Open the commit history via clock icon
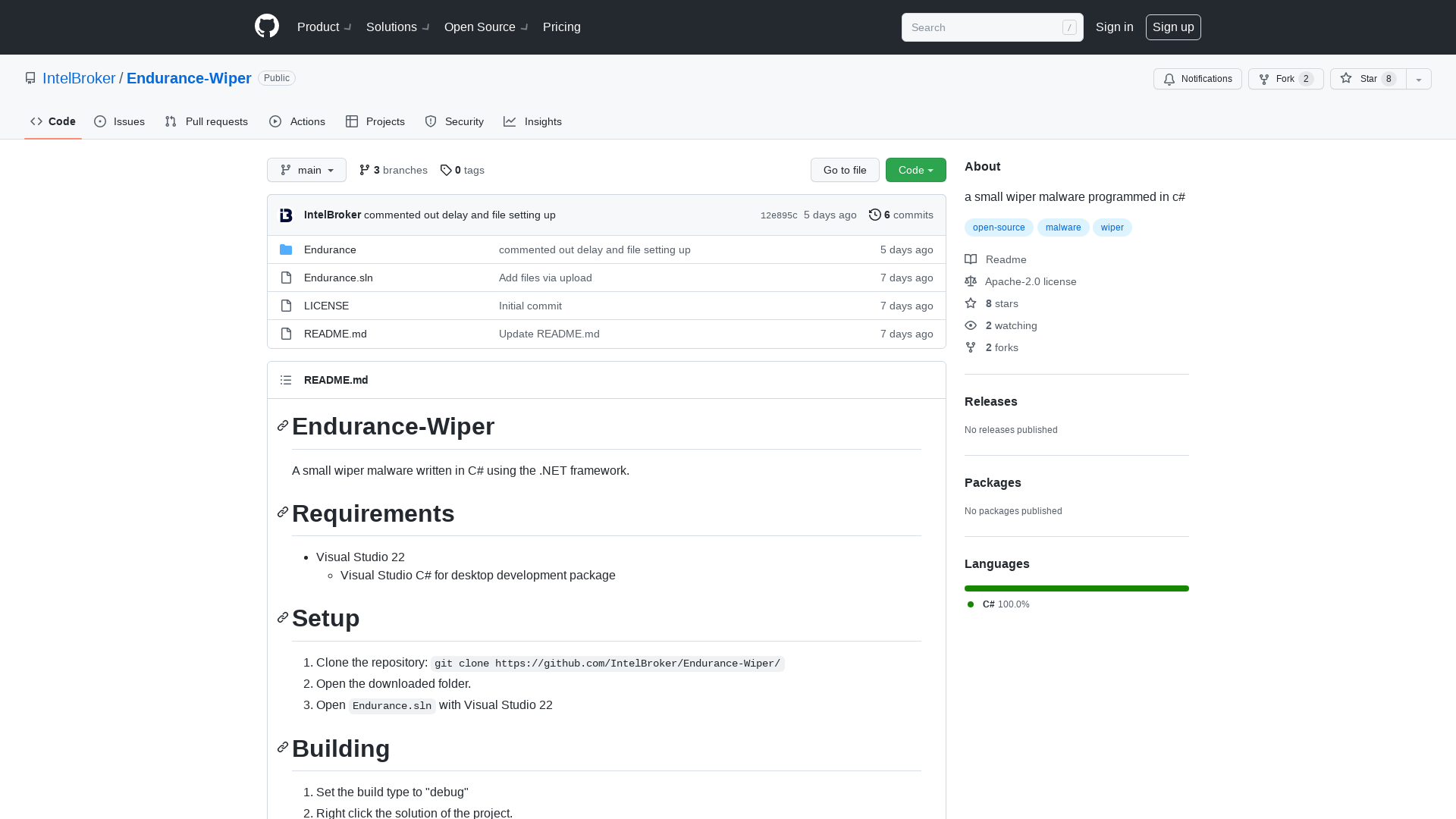This screenshot has width=1456, height=819. point(874,215)
